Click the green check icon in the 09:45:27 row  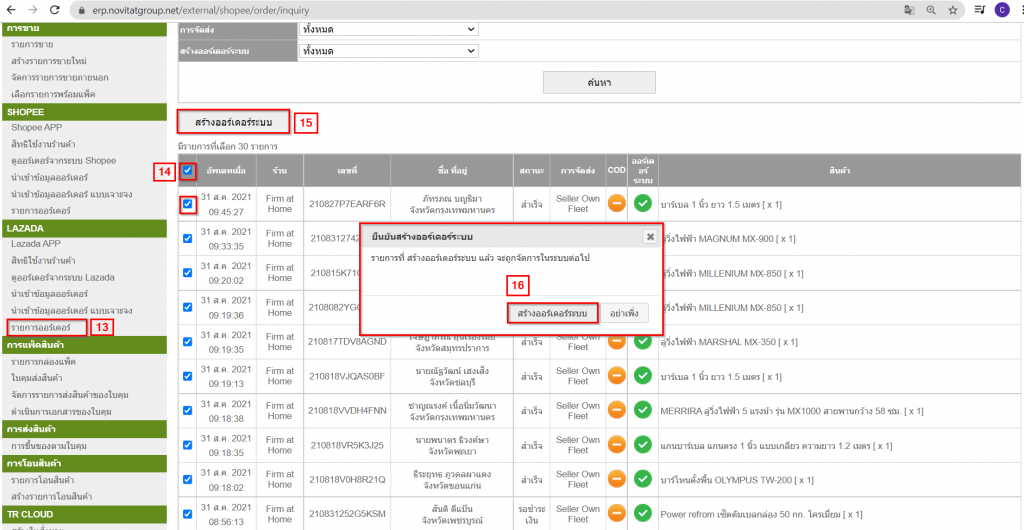pos(642,204)
